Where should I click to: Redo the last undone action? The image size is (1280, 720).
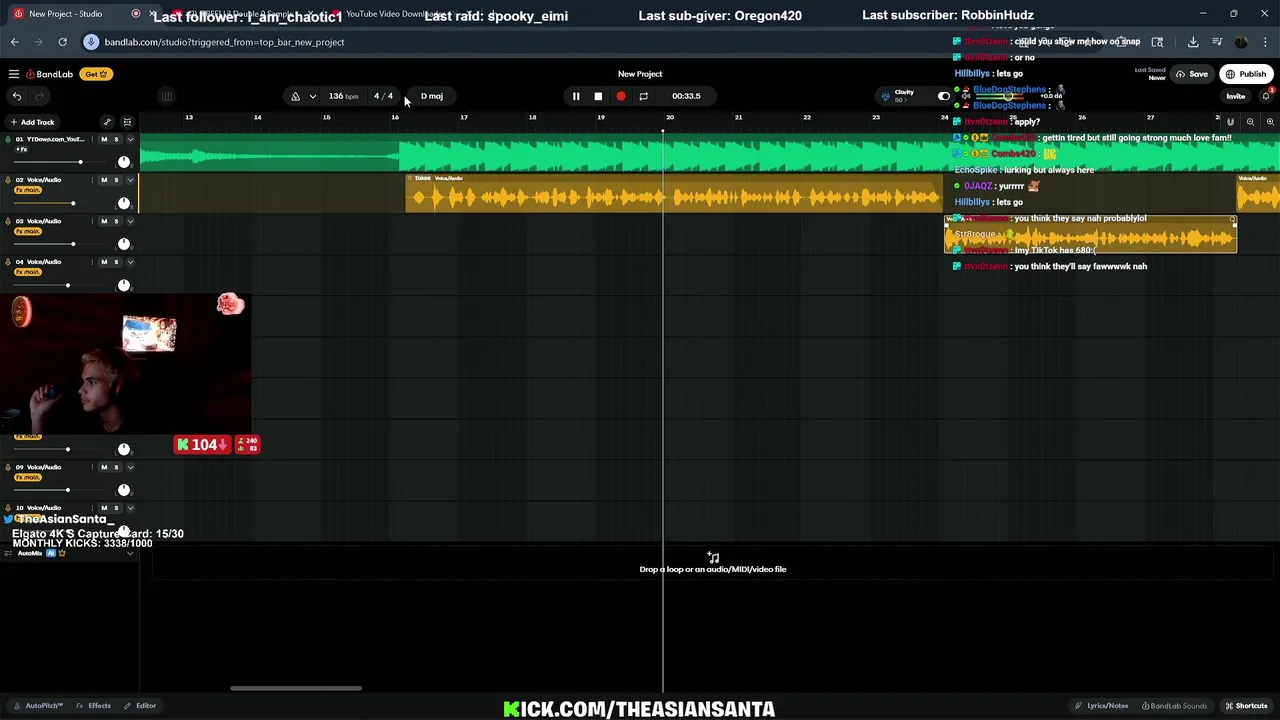[x=40, y=96]
